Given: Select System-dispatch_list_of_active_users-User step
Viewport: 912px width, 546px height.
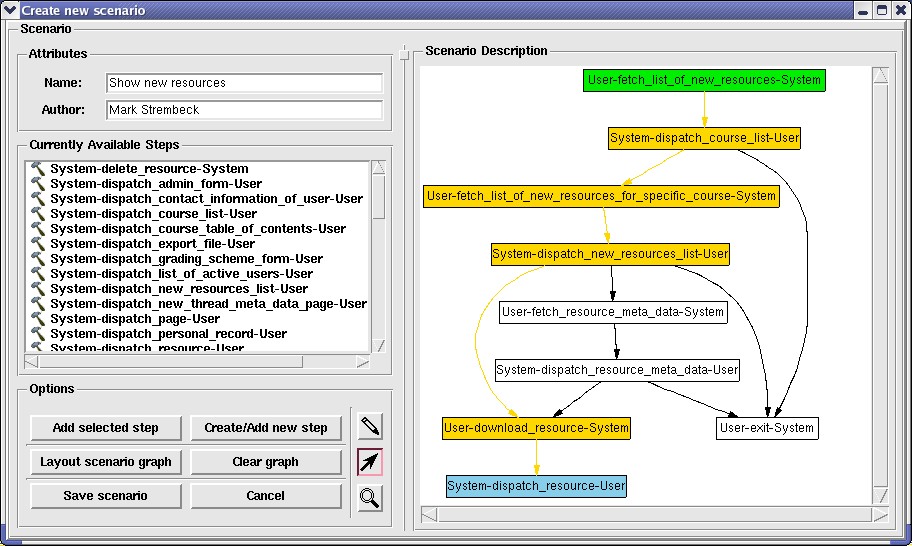Looking at the screenshot, I should [181, 274].
